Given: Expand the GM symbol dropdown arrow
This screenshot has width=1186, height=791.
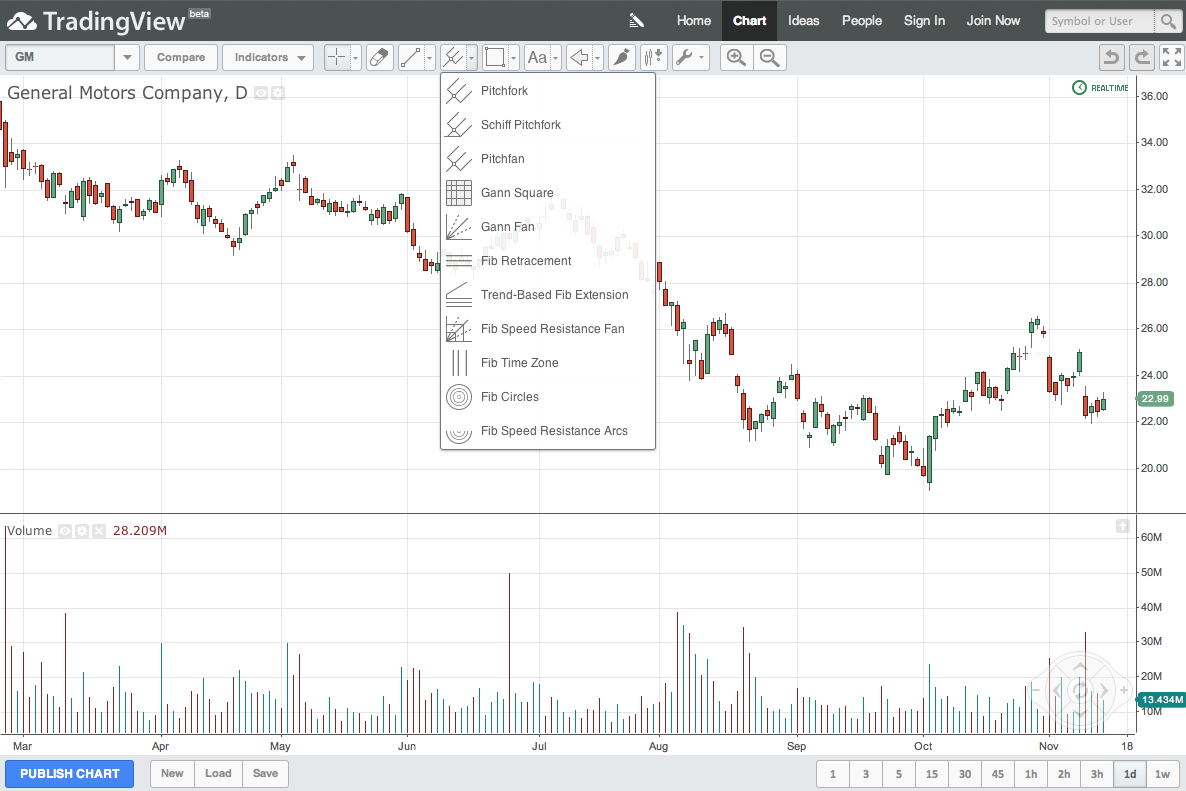Looking at the screenshot, I should coord(127,58).
